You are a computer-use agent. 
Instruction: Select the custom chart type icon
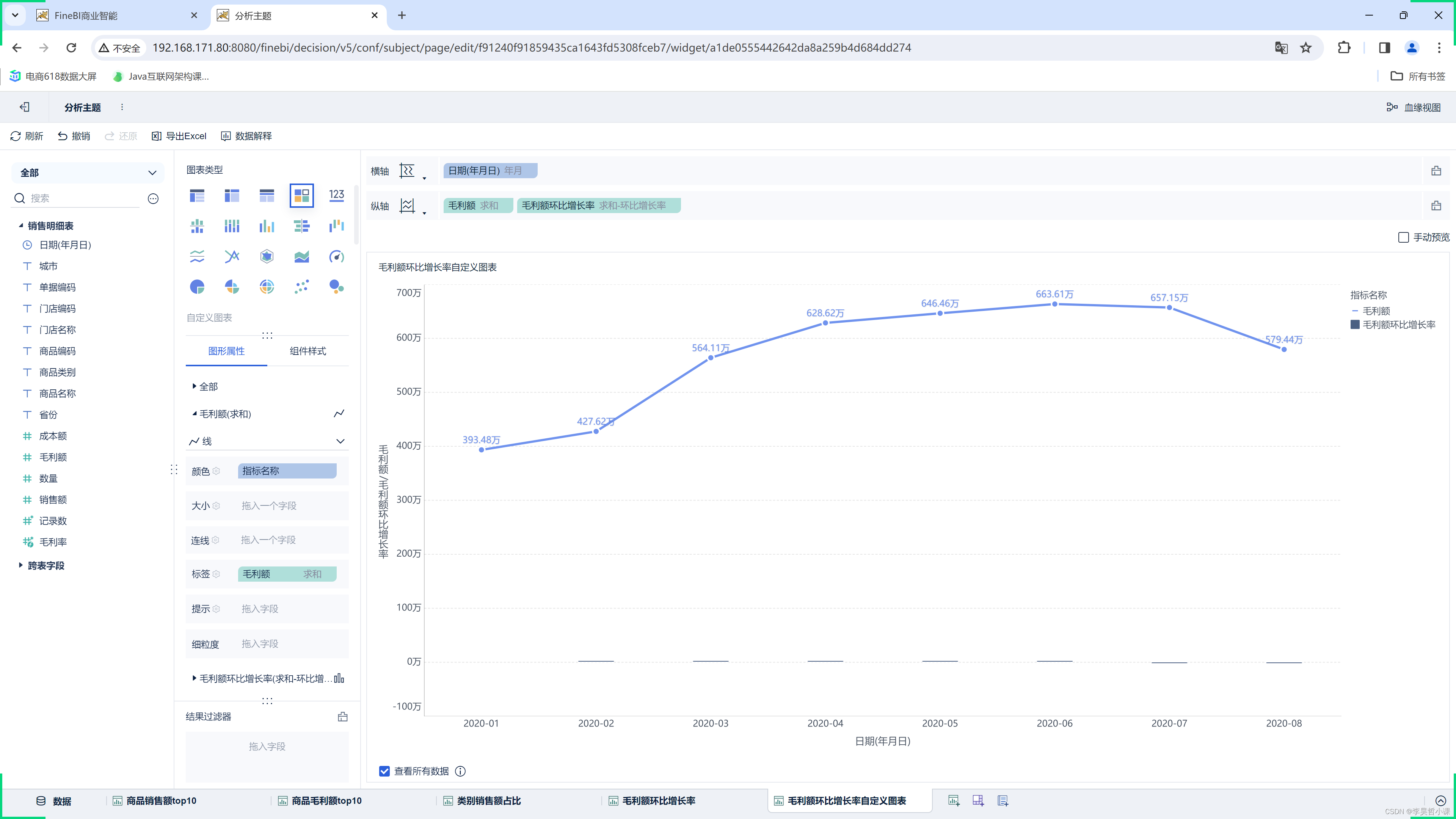coord(301,196)
